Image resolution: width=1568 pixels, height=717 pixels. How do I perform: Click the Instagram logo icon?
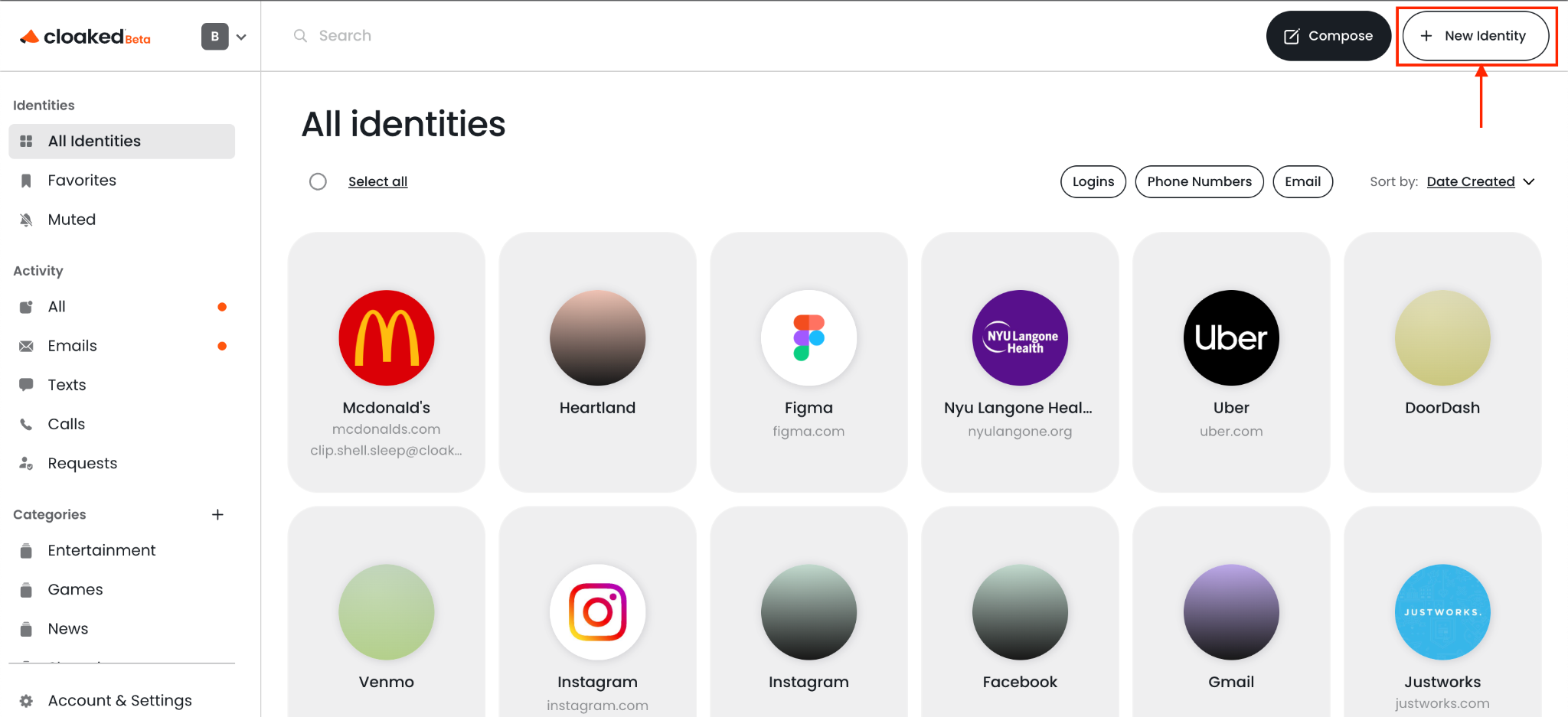click(597, 612)
